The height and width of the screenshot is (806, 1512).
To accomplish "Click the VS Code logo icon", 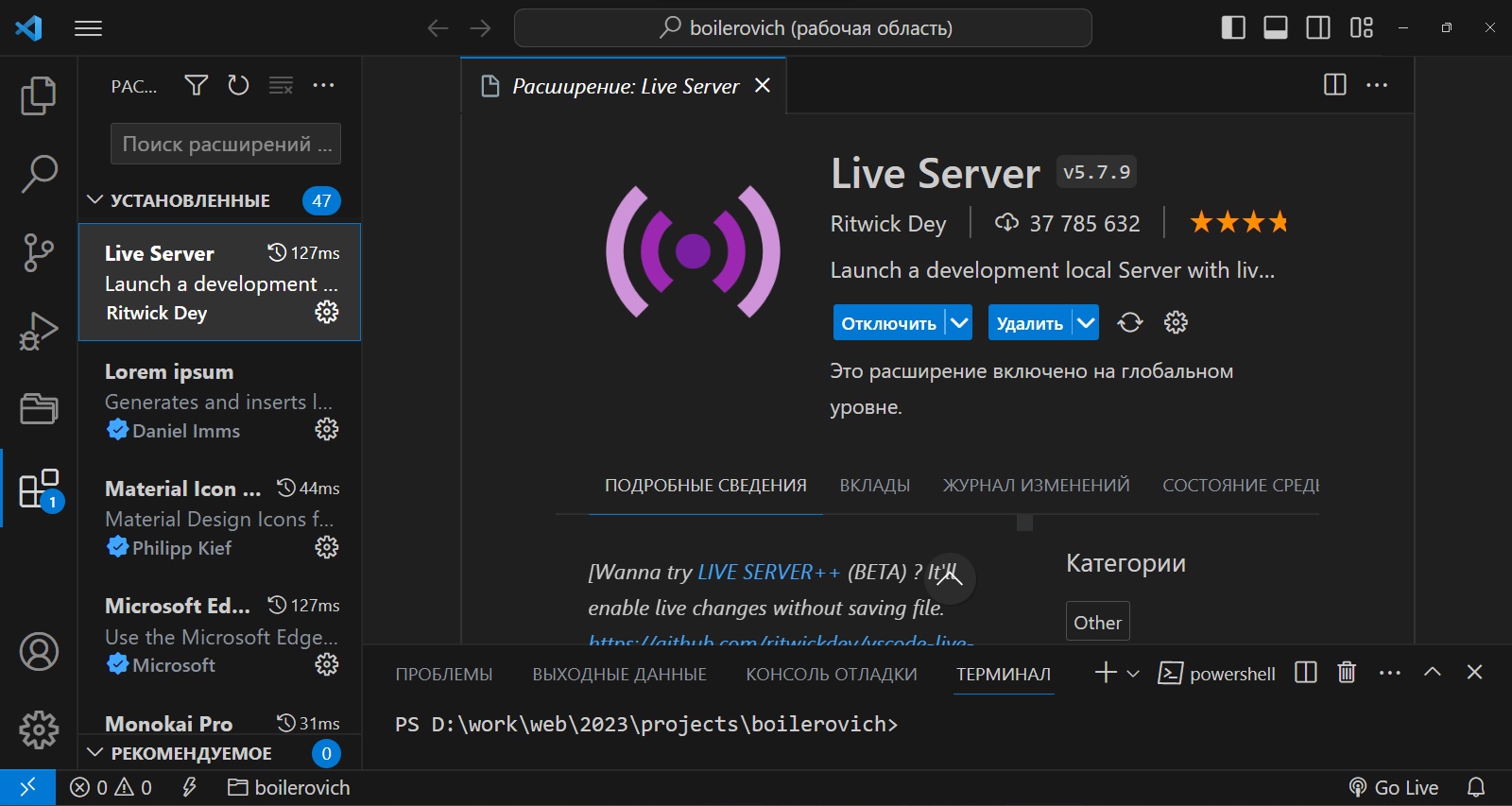I will pos(28,28).
